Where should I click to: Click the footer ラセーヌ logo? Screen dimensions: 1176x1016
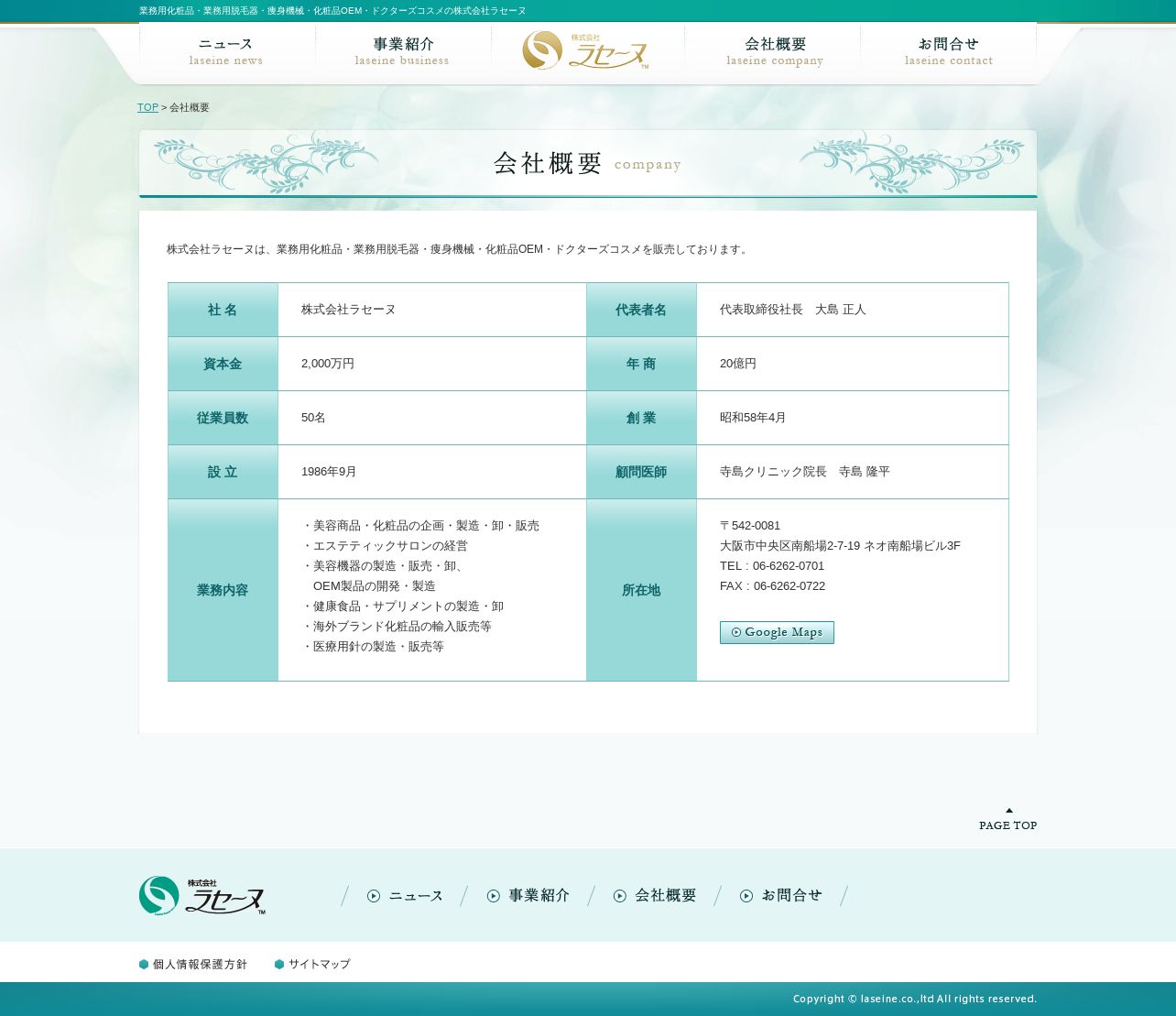click(202, 895)
